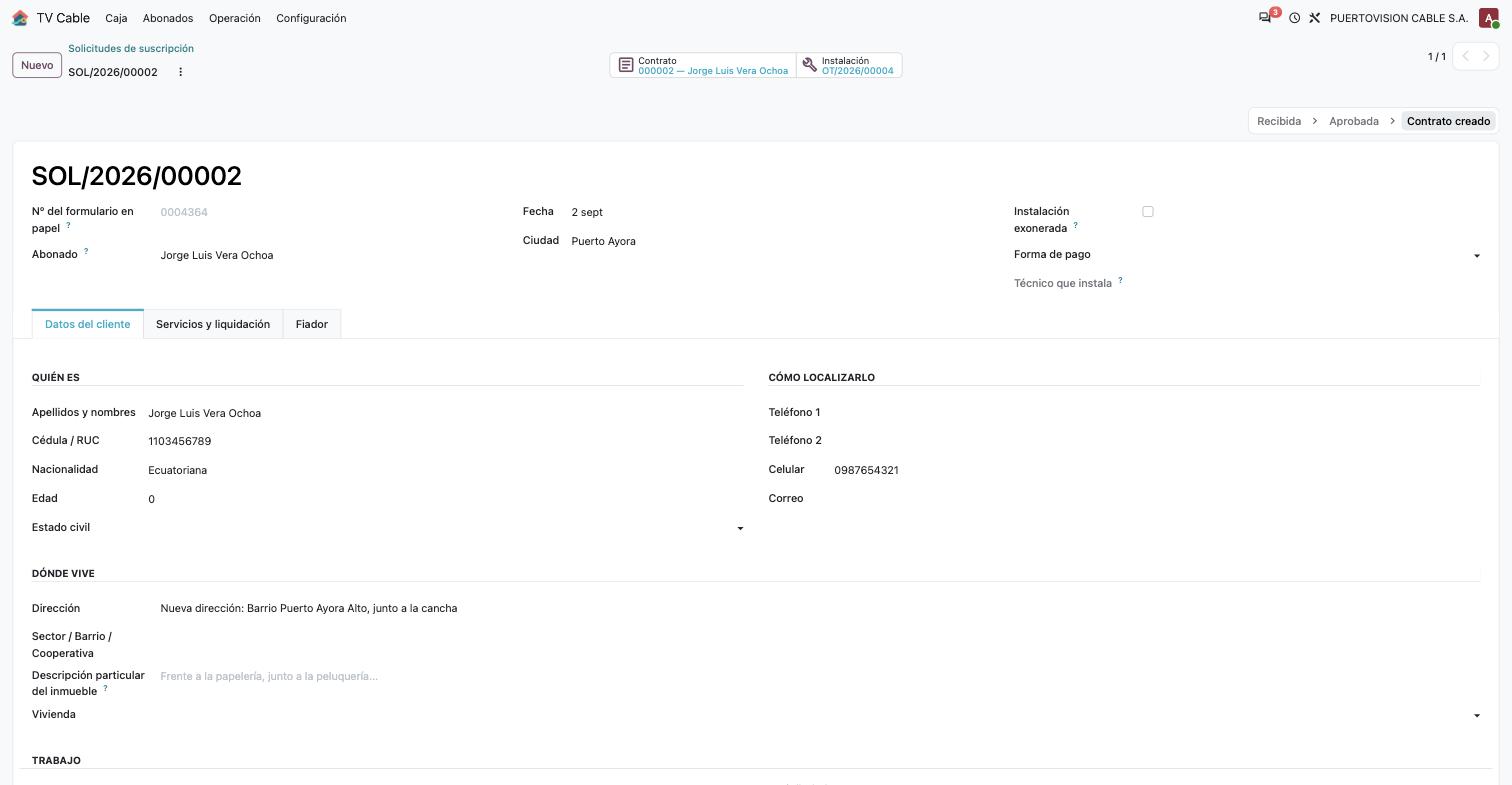Open the Operación menu
Image resolution: width=1512 pixels, height=785 pixels.
(x=235, y=18)
